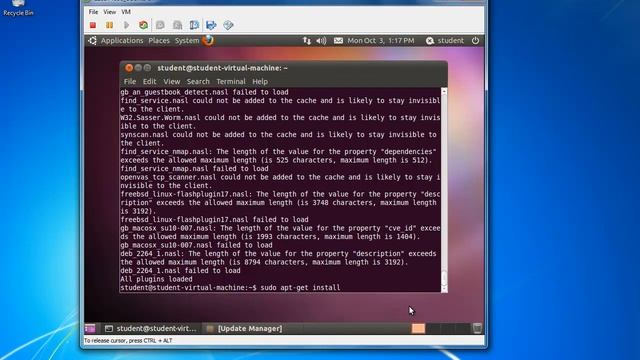640x360 pixels.
Task: Click 'gb_an_guestbook_detect.nasl failed to load' line
Action: point(204,92)
